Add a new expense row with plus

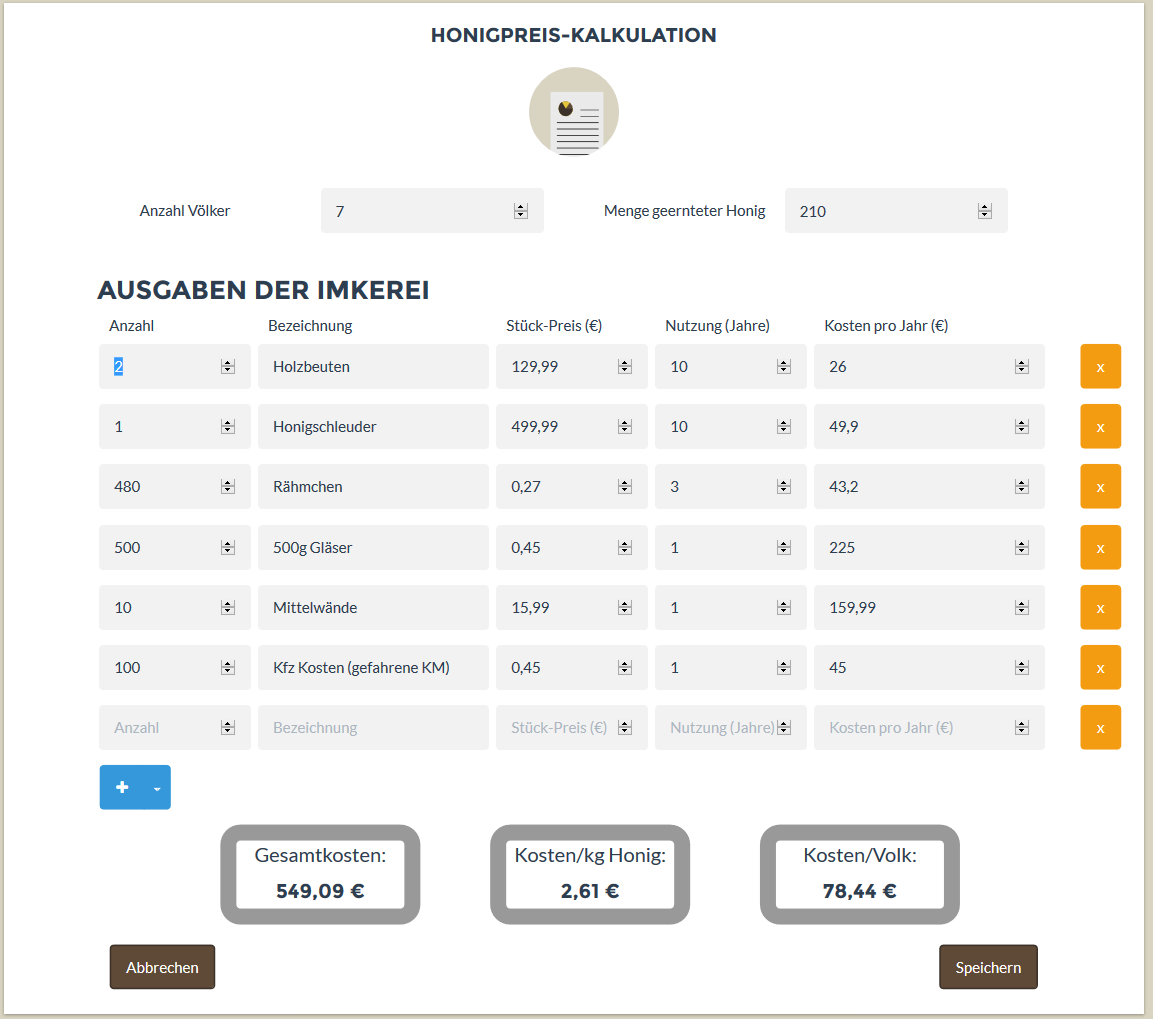coord(122,787)
